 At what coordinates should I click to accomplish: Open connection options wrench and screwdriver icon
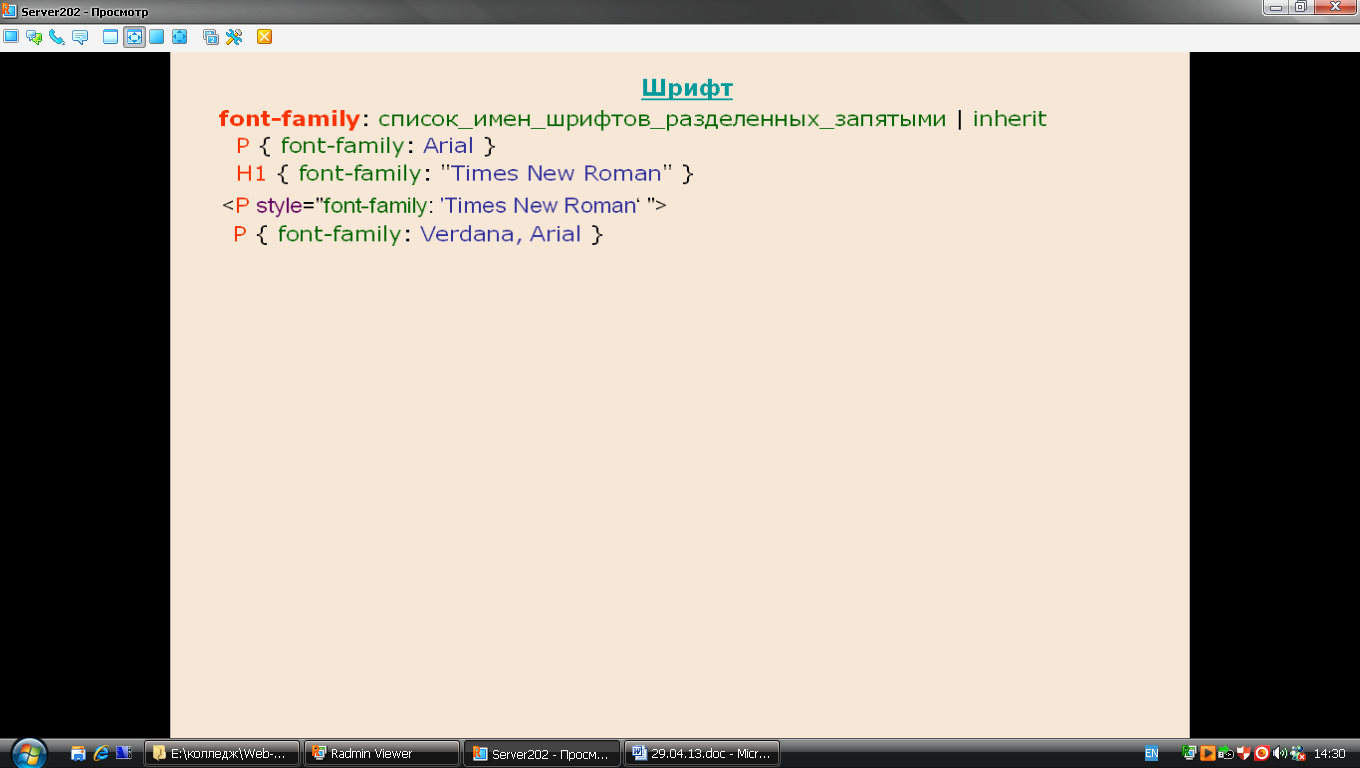(x=234, y=37)
